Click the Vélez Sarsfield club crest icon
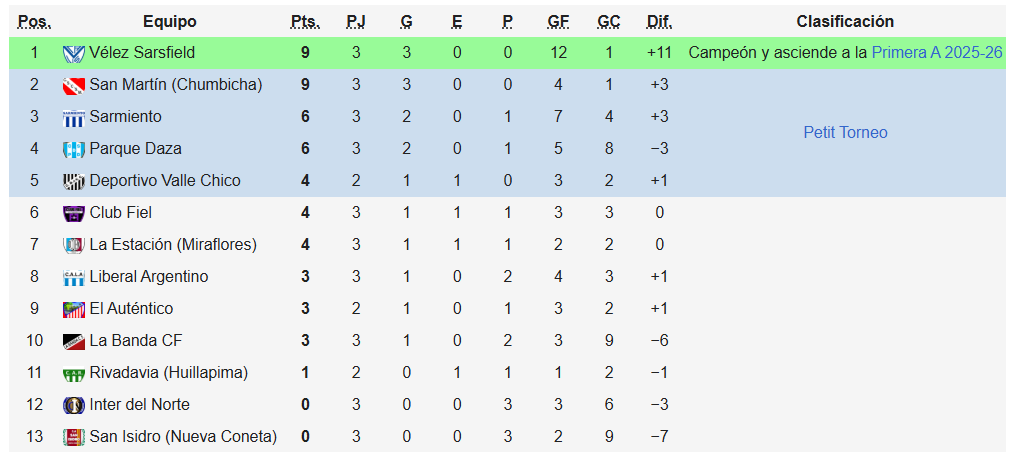Screen dimensions: 1014x453 [74, 54]
